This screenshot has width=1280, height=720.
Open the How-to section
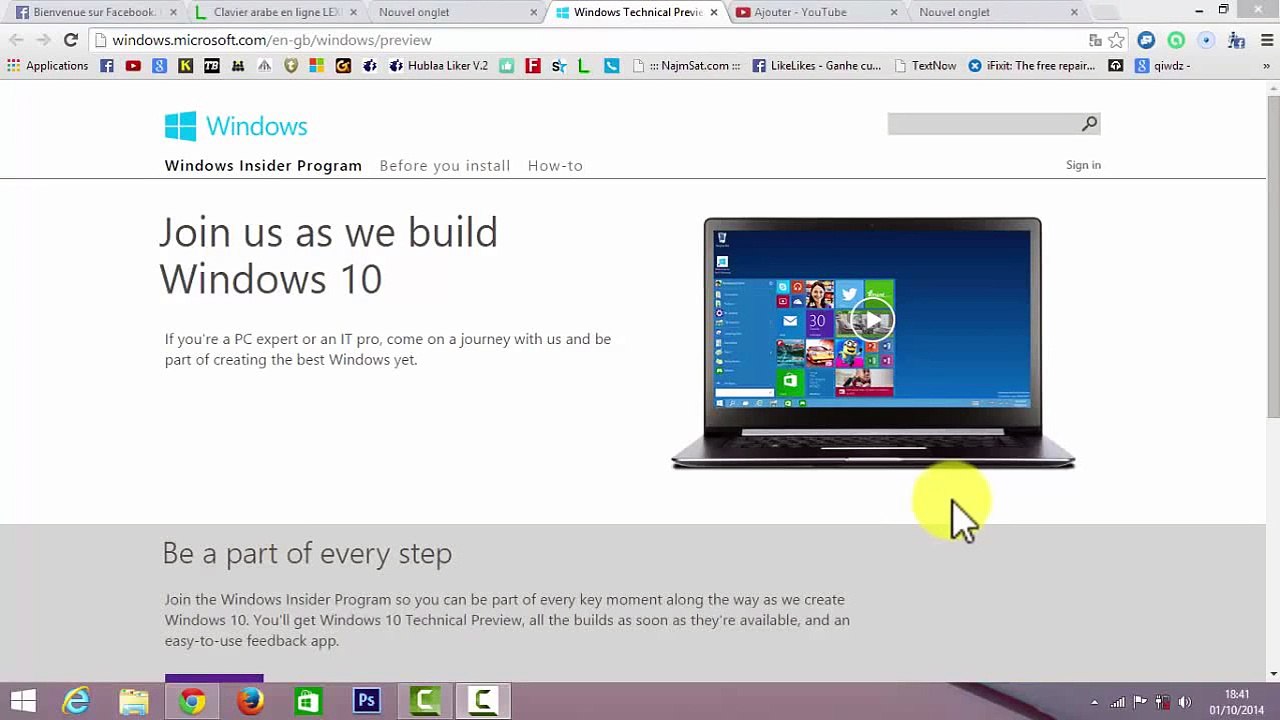point(555,166)
